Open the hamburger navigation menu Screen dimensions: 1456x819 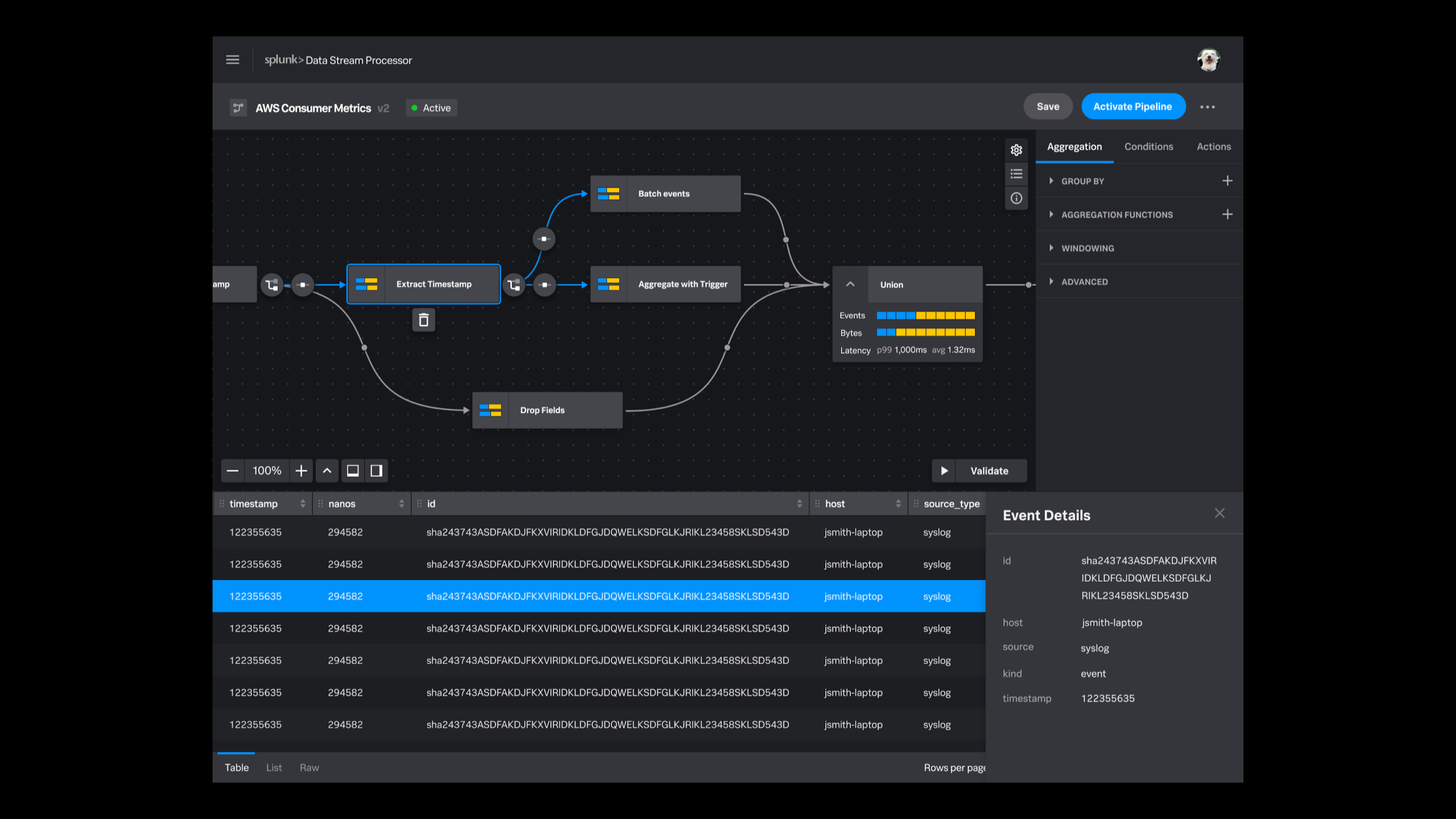click(x=232, y=60)
